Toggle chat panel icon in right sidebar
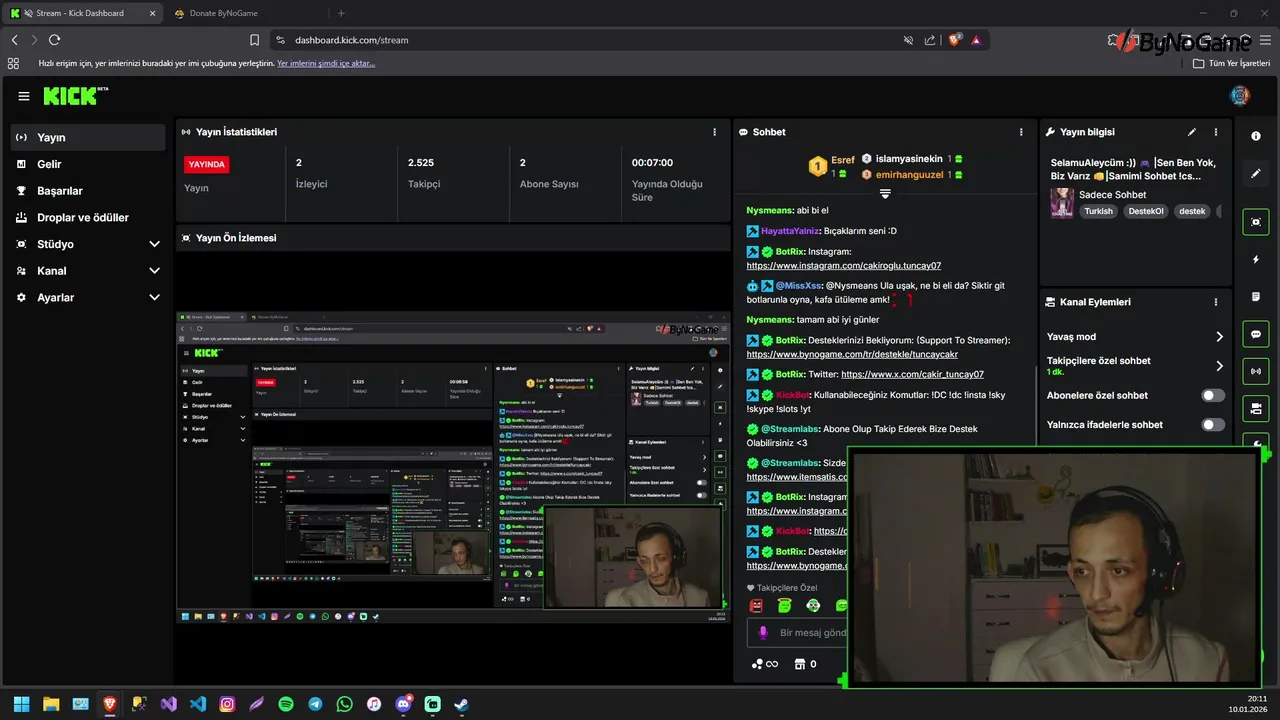Image resolution: width=1280 pixels, height=720 pixels. [1256, 334]
